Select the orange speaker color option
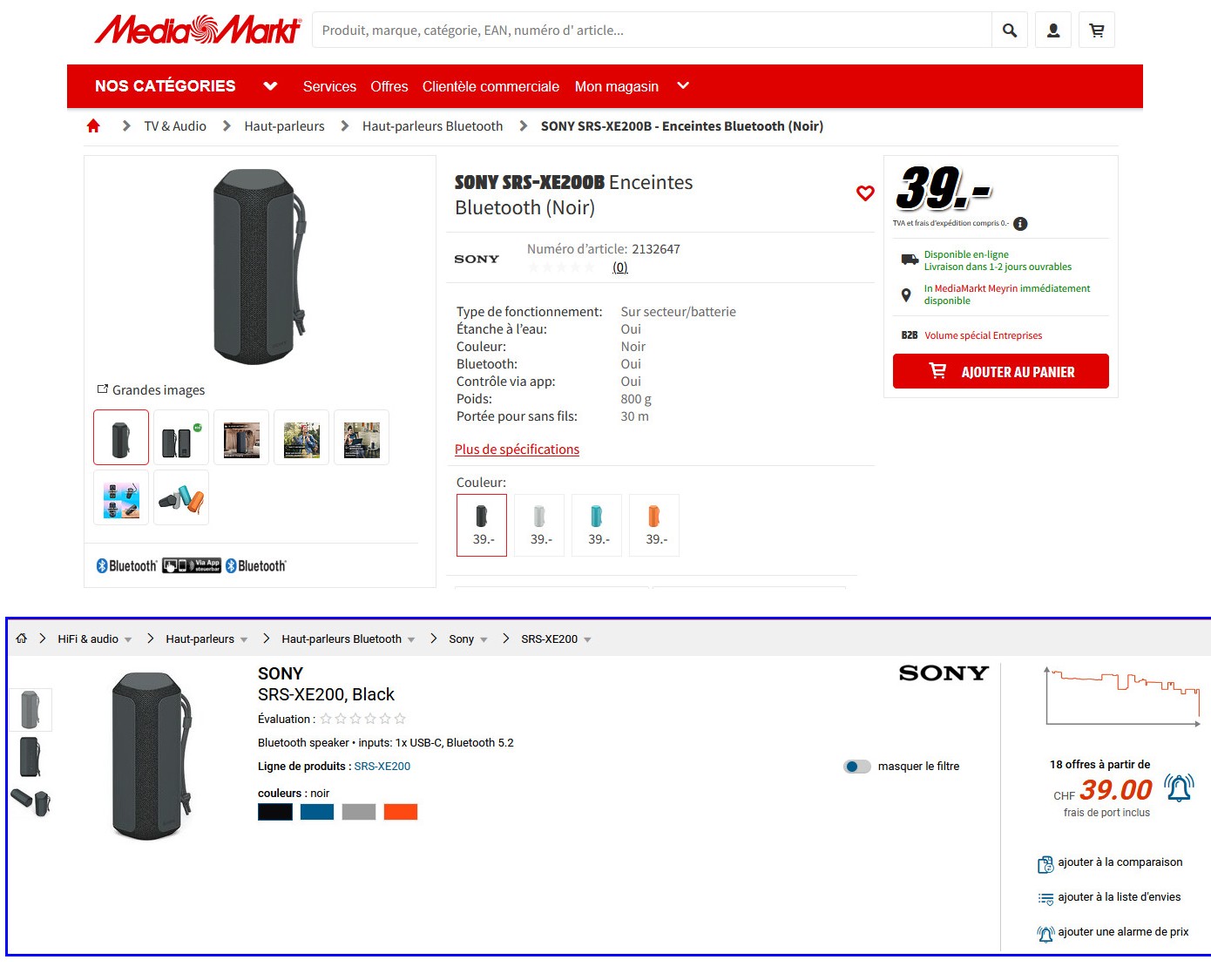Image resolution: width=1211 pixels, height=980 pixels. tap(654, 525)
